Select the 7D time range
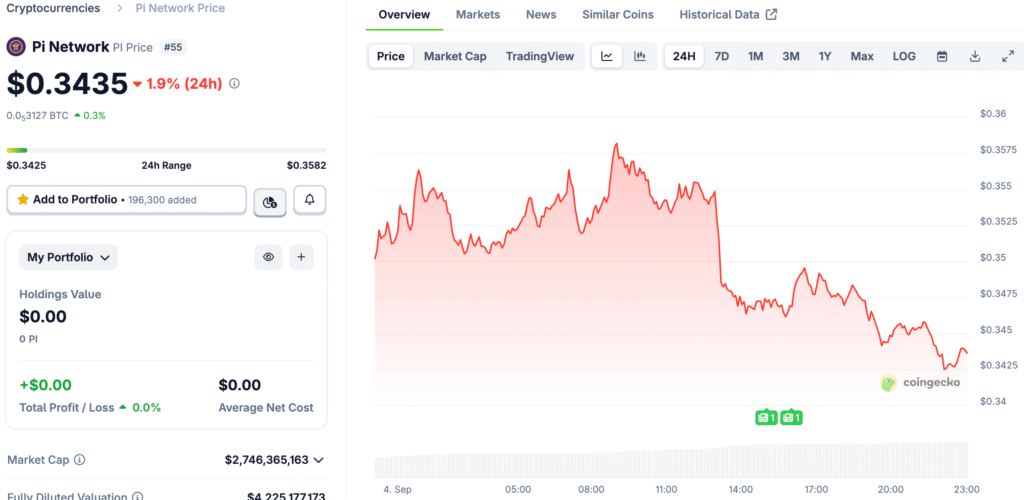 coord(722,56)
